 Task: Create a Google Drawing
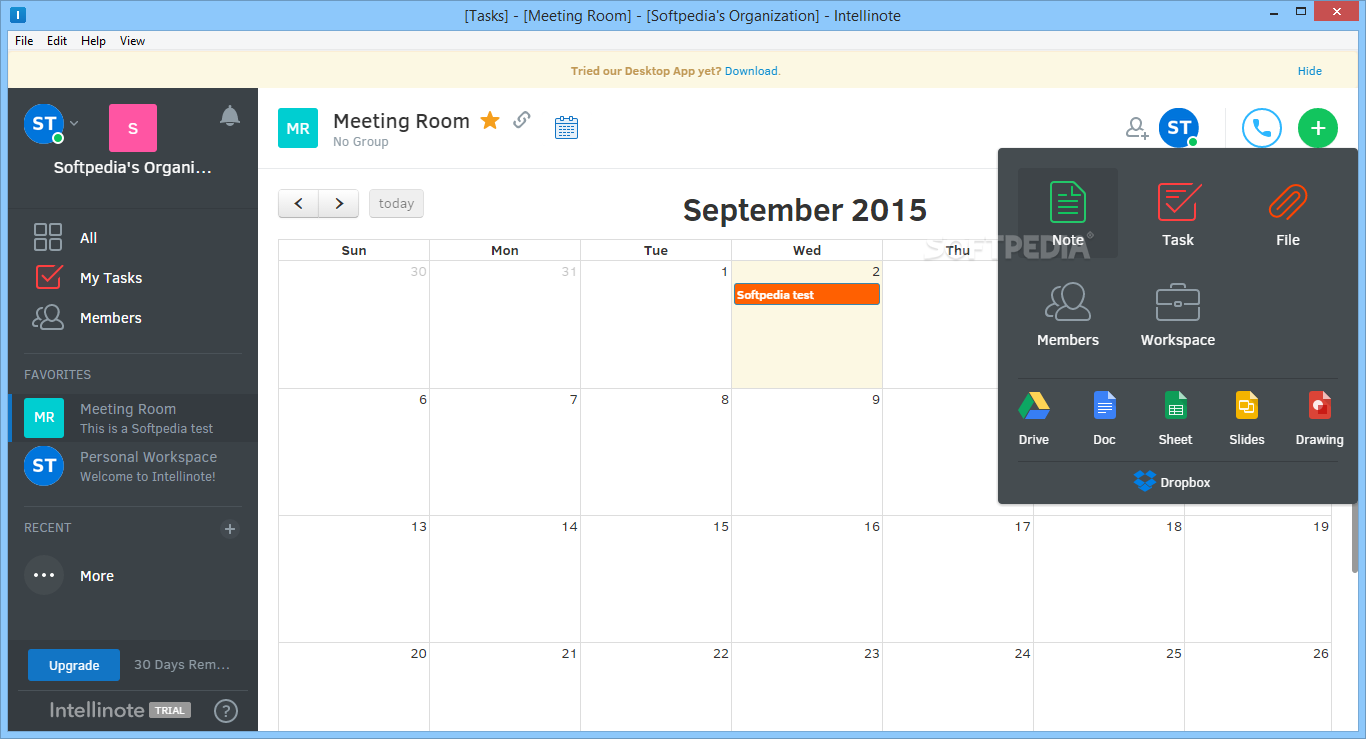tap(1320, 419)
